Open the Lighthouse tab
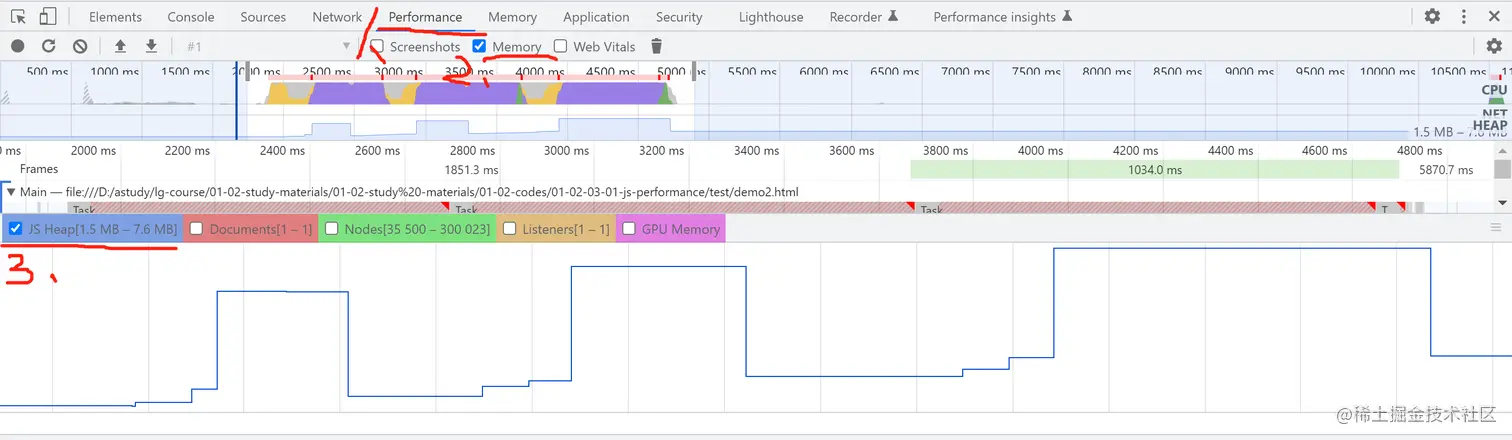Image resolution: width=1512 pixels, height=440 pixels. (770, 17)
